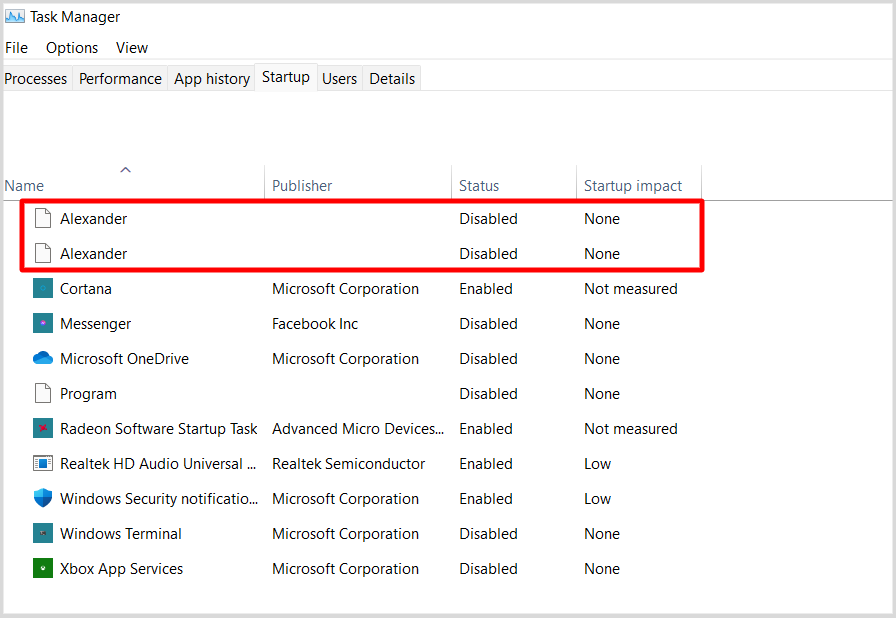The width and height of the screenshot is (896, 618).
Task: Click the Low impact for Windows Security
Action: (x=598, y=499)
